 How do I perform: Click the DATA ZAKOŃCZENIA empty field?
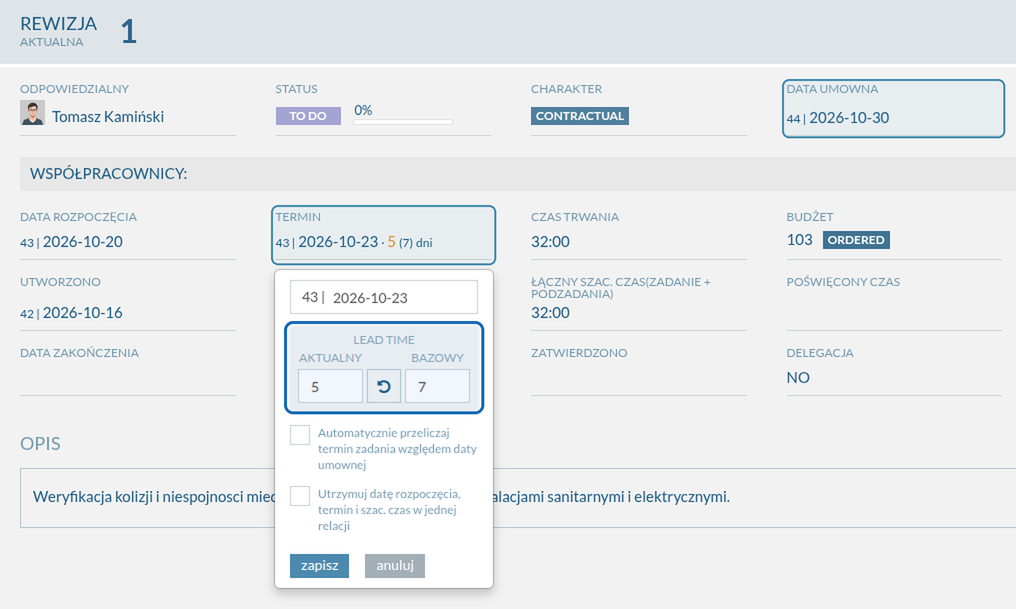point(128,380)
